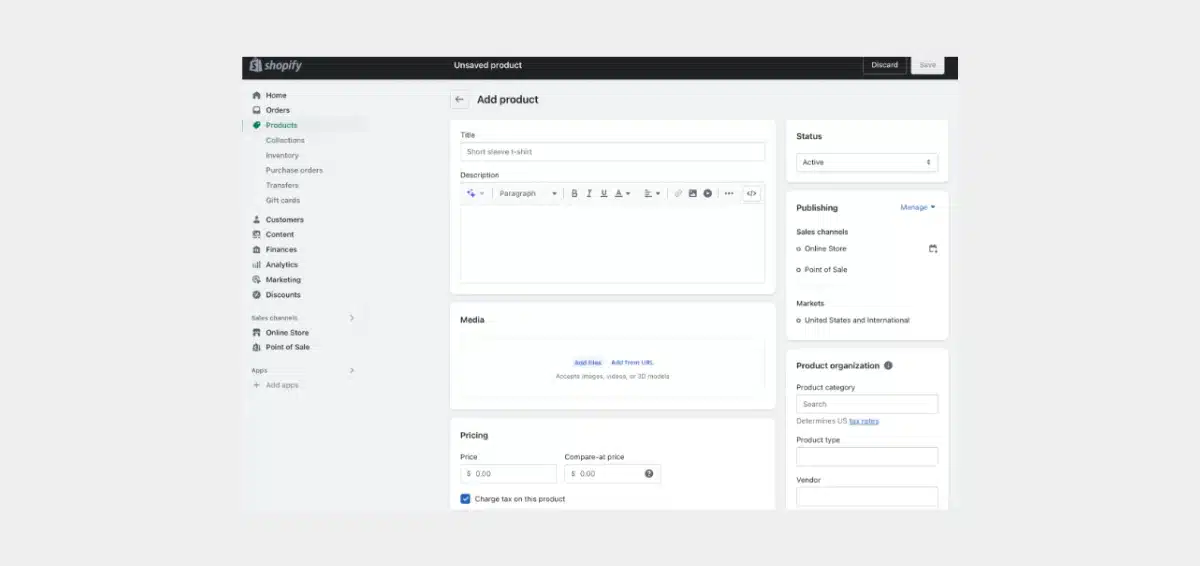Open the tax rates link
Viewport: 1200px width, 566px height.
864,421
